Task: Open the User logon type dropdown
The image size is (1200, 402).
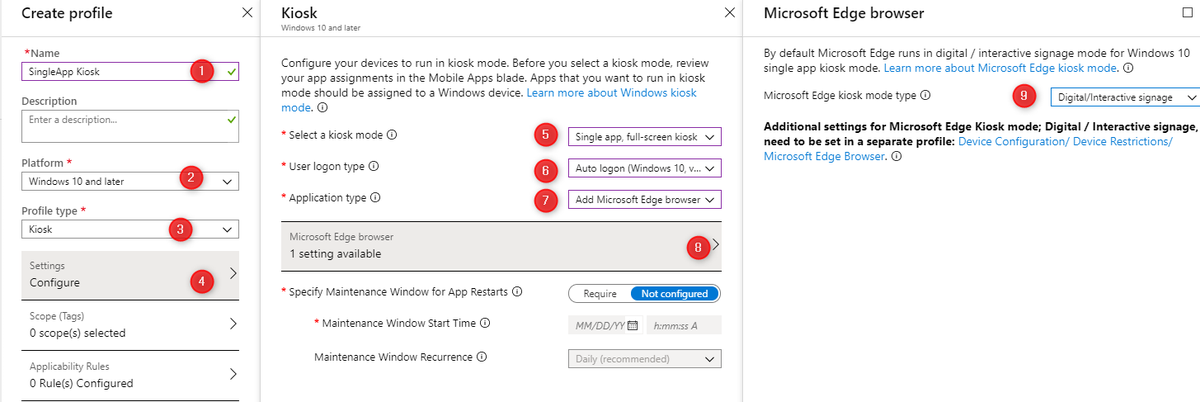Action: 643,168
